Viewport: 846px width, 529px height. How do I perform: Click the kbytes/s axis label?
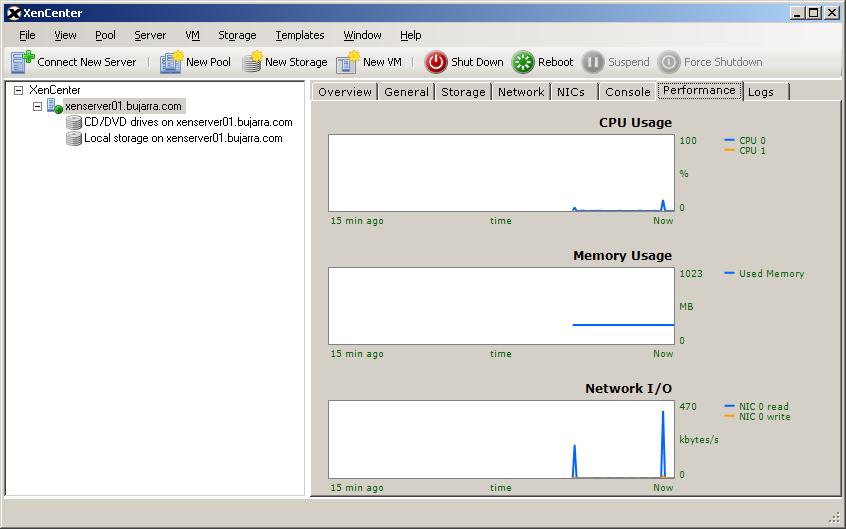pos(699,440)
